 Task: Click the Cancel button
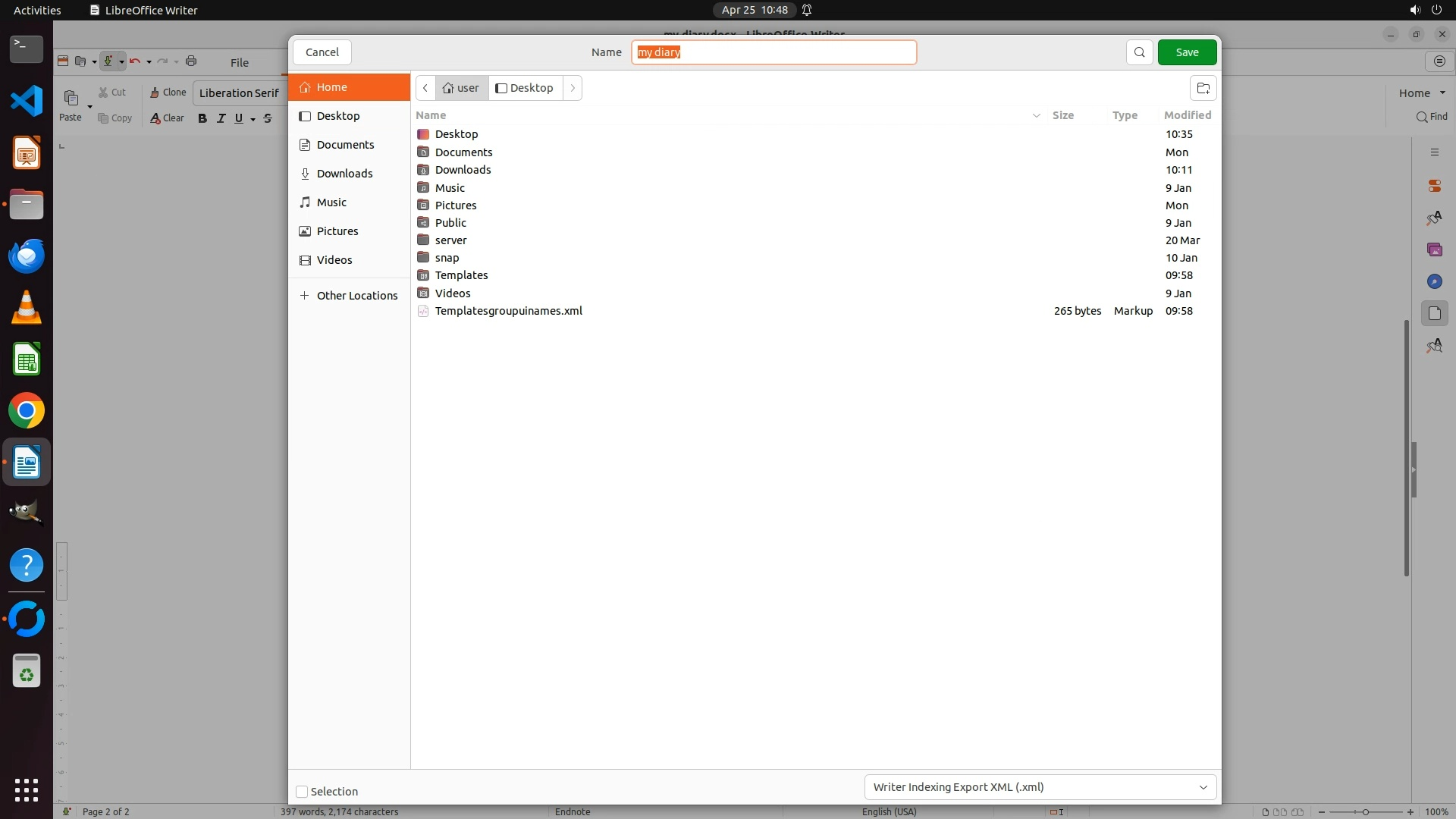[x=322, y=52]
